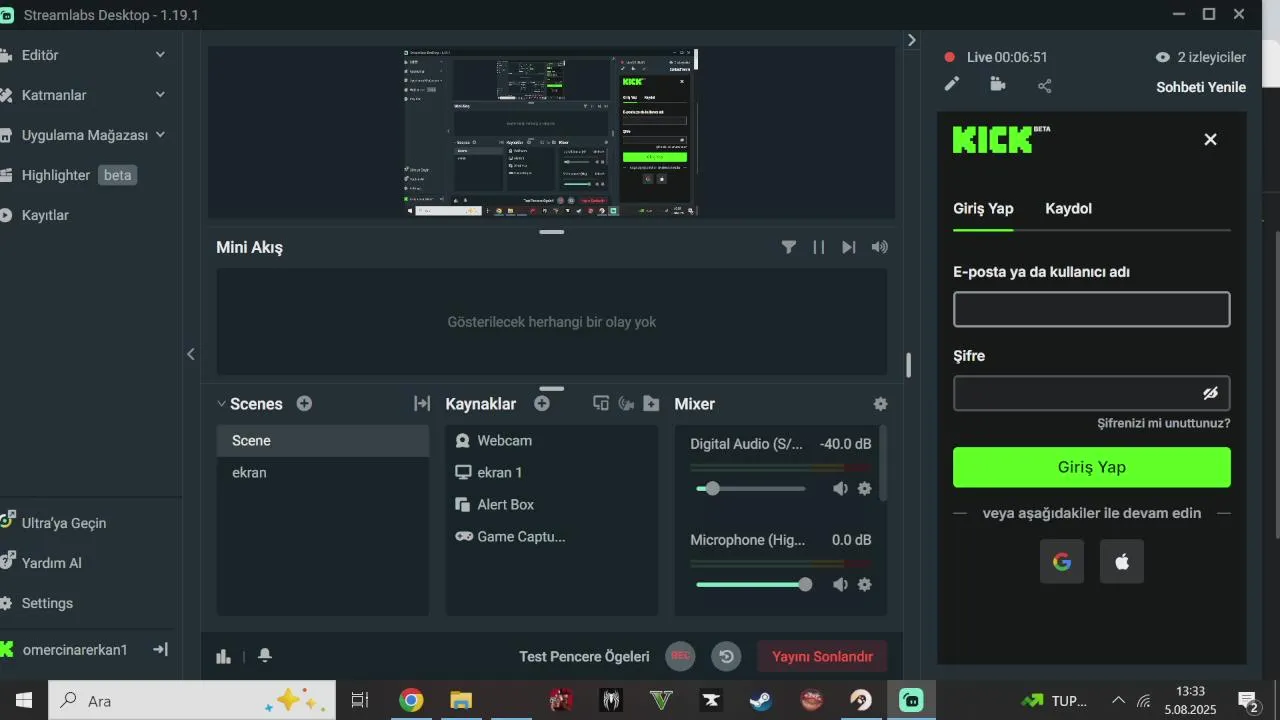
Task: Close the Kick login panel
Action: point(1210,139)
